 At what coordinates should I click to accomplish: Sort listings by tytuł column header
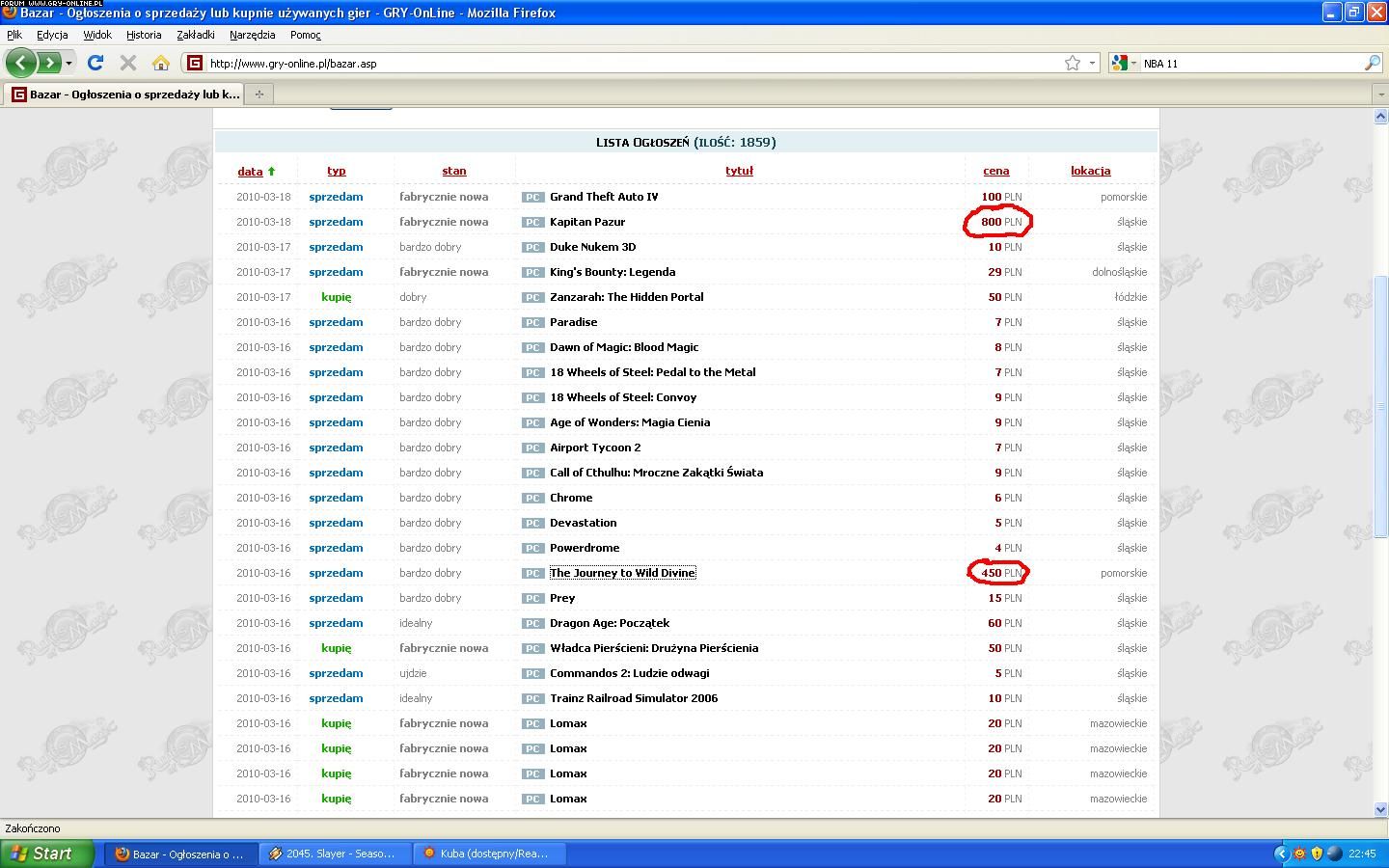739,171
